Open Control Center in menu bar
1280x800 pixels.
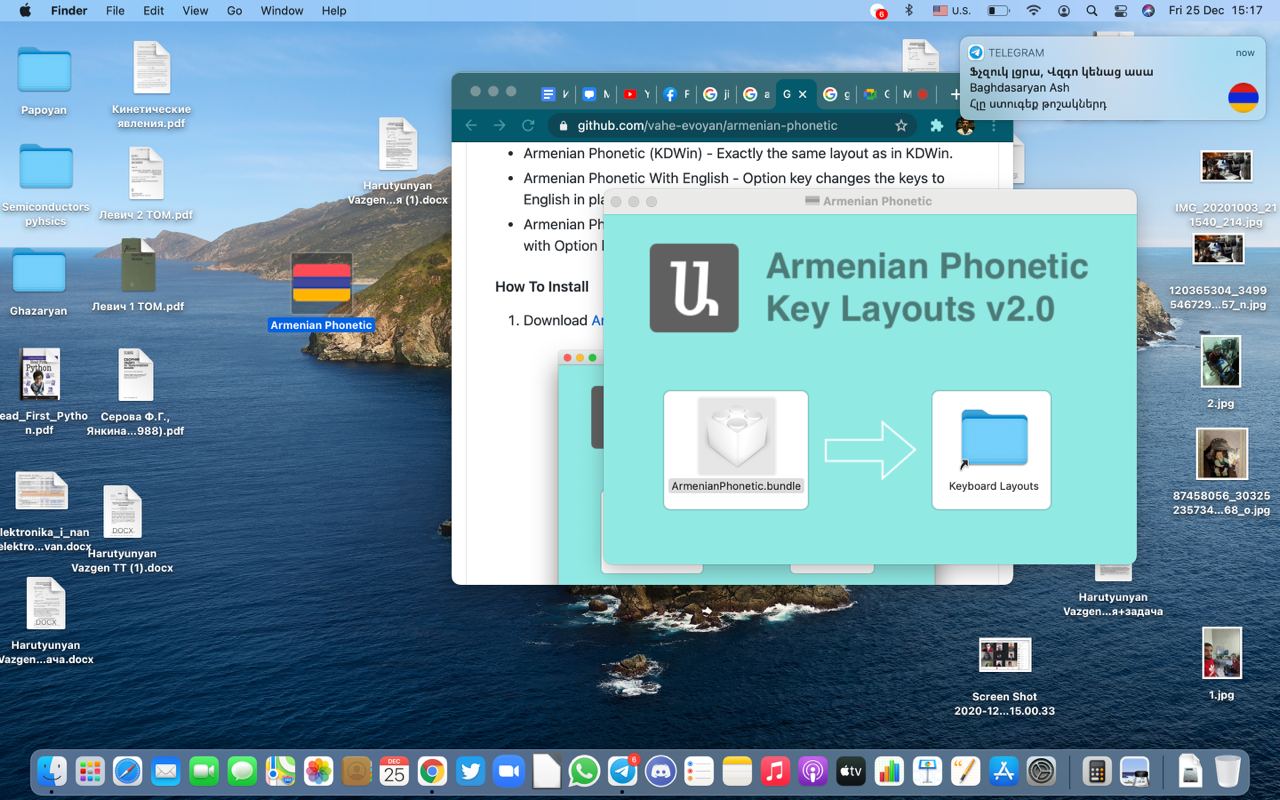(x=1120, y=11)
